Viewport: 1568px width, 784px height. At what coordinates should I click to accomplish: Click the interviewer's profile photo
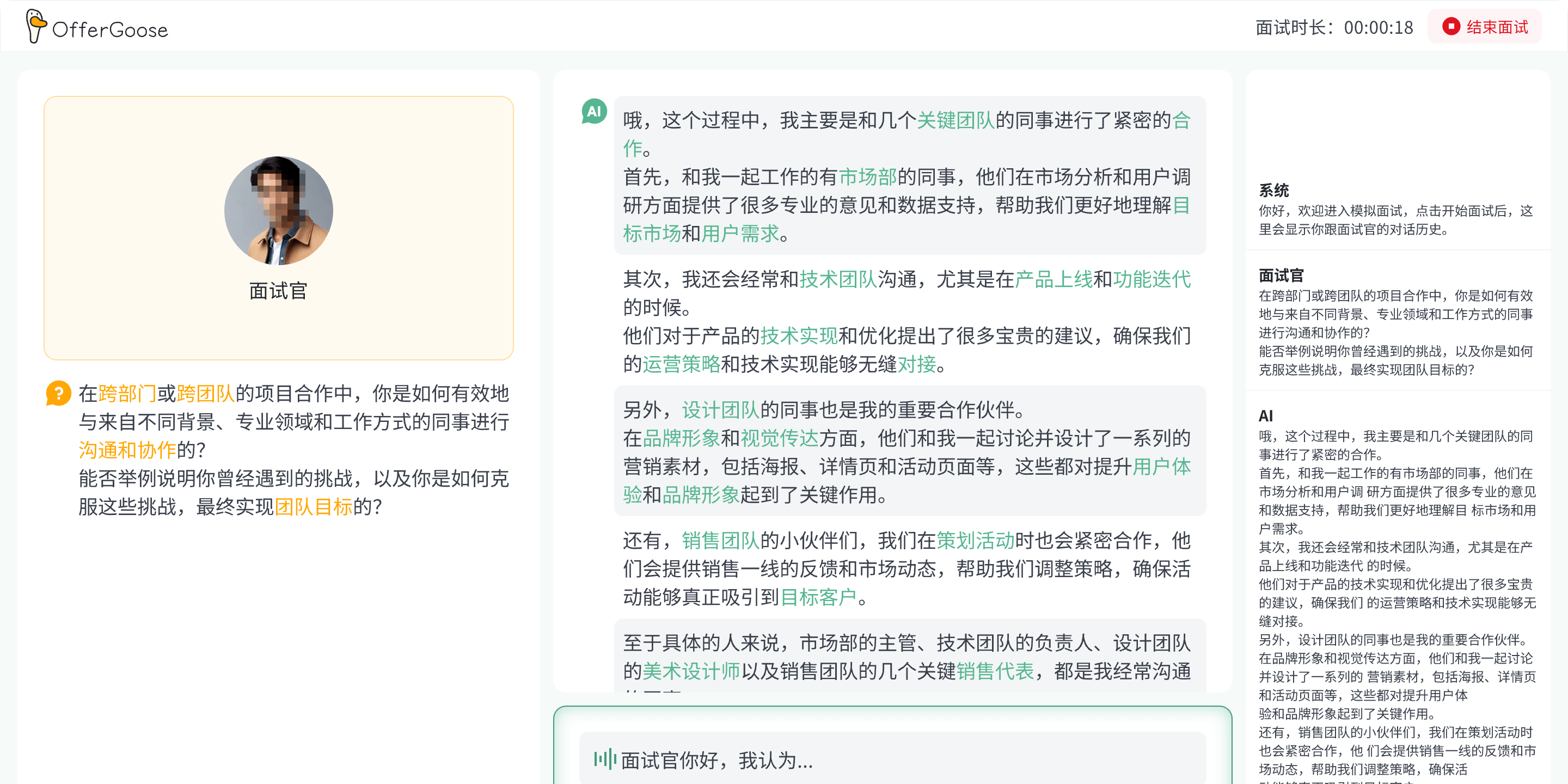pyautogui.click(x=278, y=210)
